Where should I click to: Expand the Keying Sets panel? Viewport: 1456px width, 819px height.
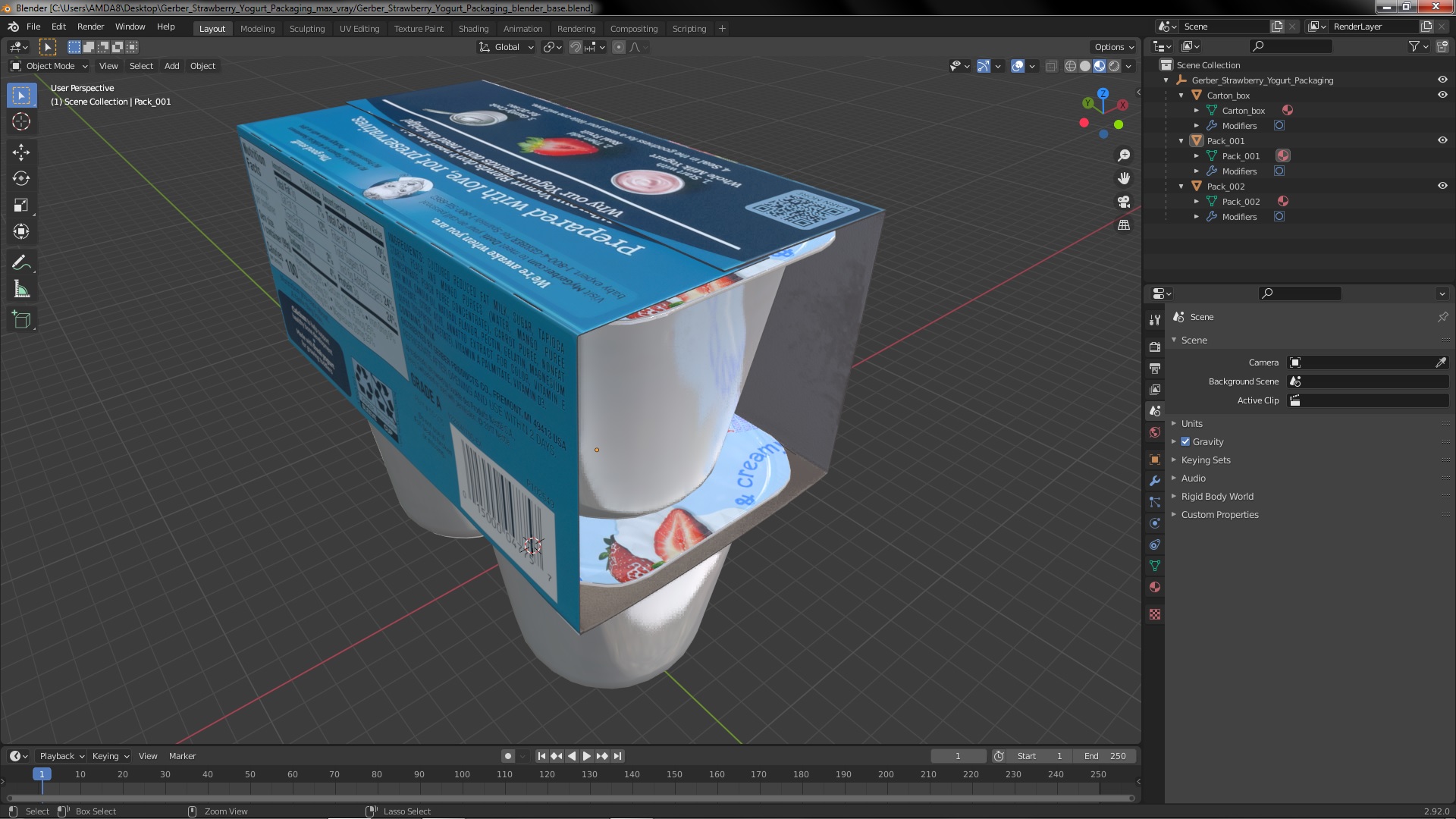point(1206,460)
